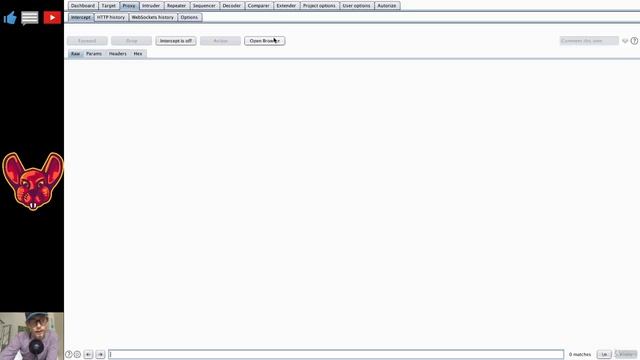Focus the bottom search text field
Viewport: 640px width, 360px height.
pyautogui.click(x=336, y=354)
